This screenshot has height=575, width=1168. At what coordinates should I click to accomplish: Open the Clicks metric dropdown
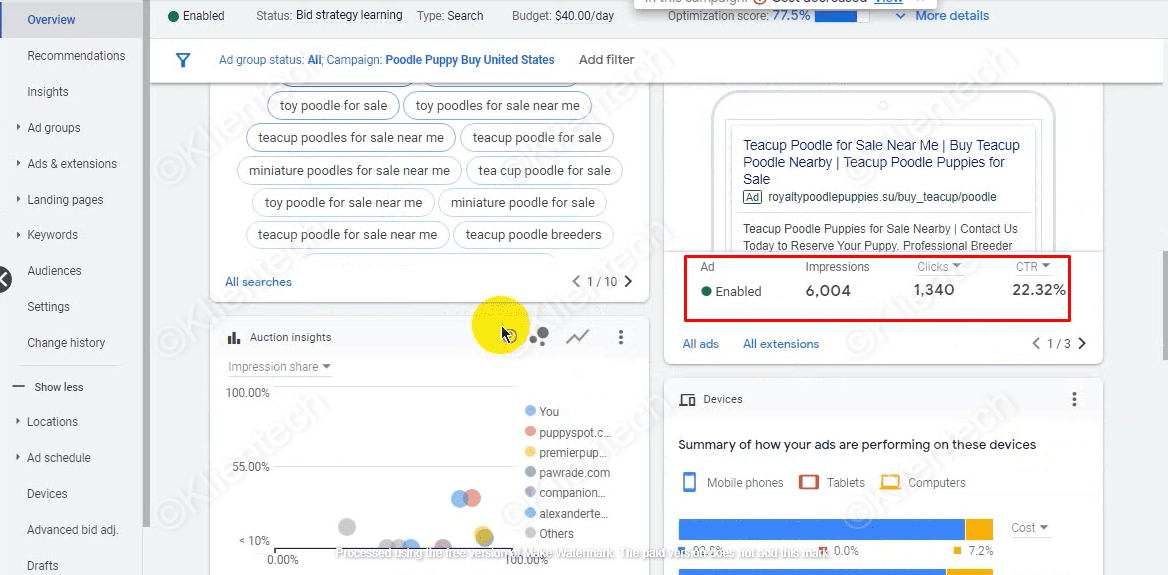pyautogui.click(x=939, y=267)
